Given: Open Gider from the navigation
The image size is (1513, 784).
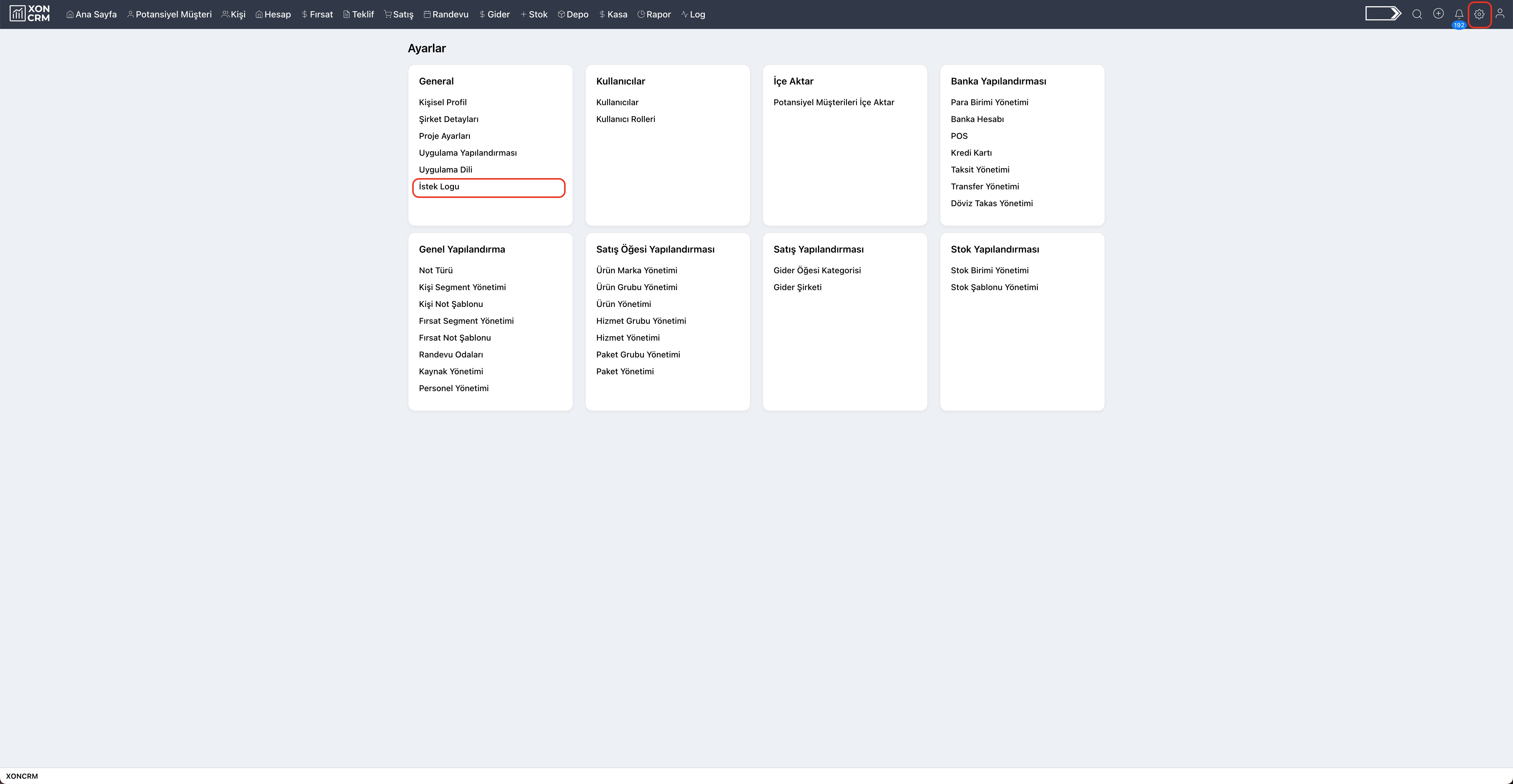Looking at the screenshot, I should (x=494, y=14).
